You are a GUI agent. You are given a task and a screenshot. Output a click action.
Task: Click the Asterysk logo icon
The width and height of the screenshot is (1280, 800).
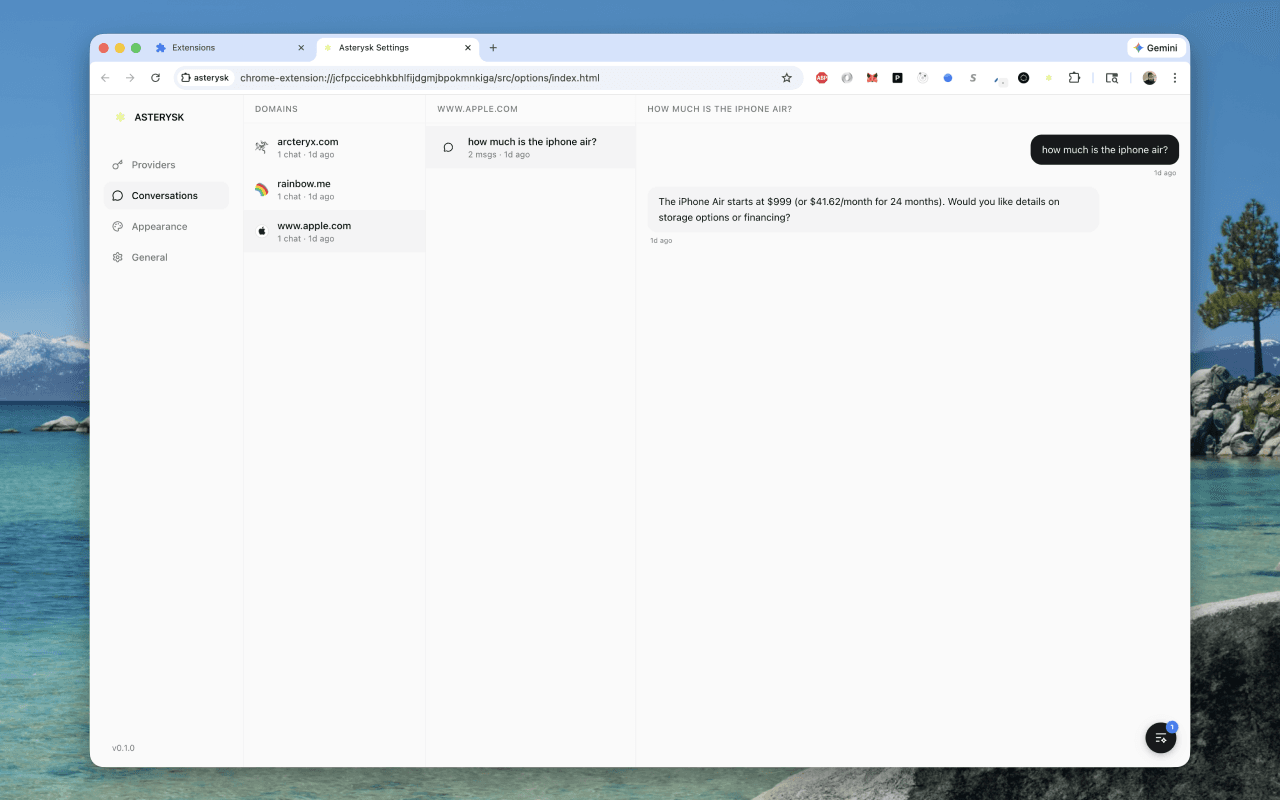coord(119,117)
